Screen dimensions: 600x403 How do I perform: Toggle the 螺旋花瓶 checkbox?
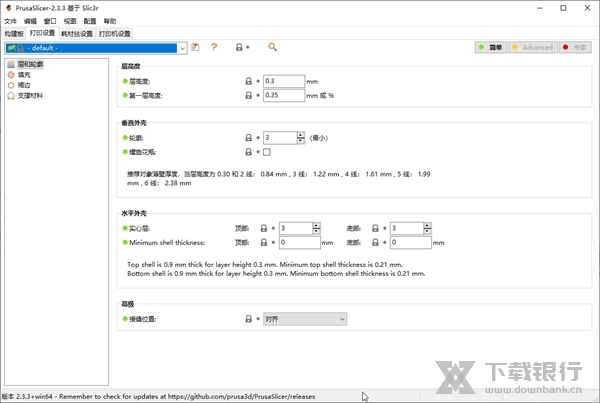tap(267, 152)
